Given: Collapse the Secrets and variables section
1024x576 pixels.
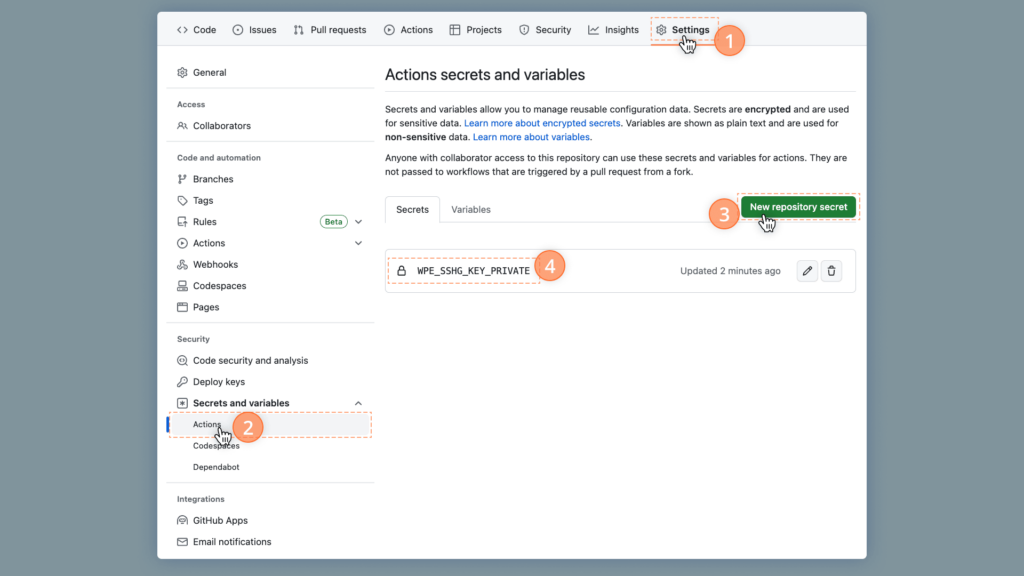Looking at the screenshot, I should pyautogui.click(x=357, y=403).
